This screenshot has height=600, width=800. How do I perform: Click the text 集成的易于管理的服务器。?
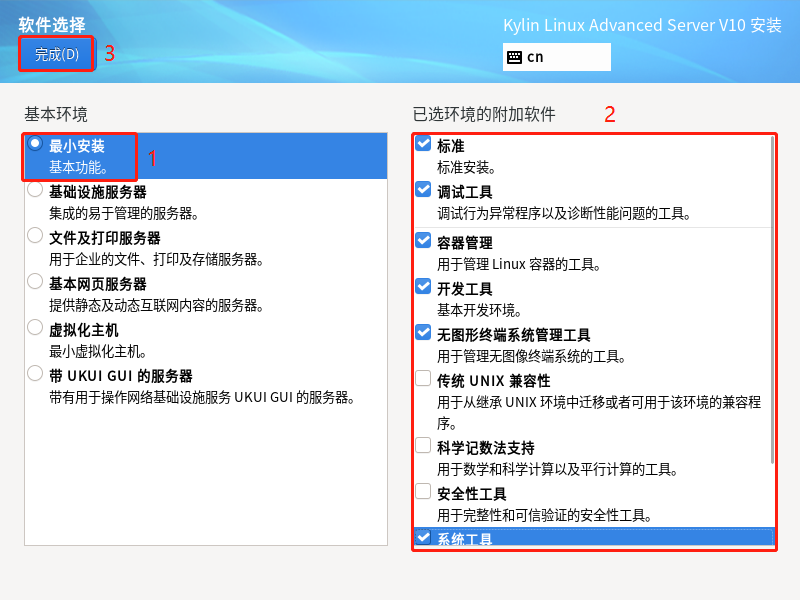coord(123,213)
